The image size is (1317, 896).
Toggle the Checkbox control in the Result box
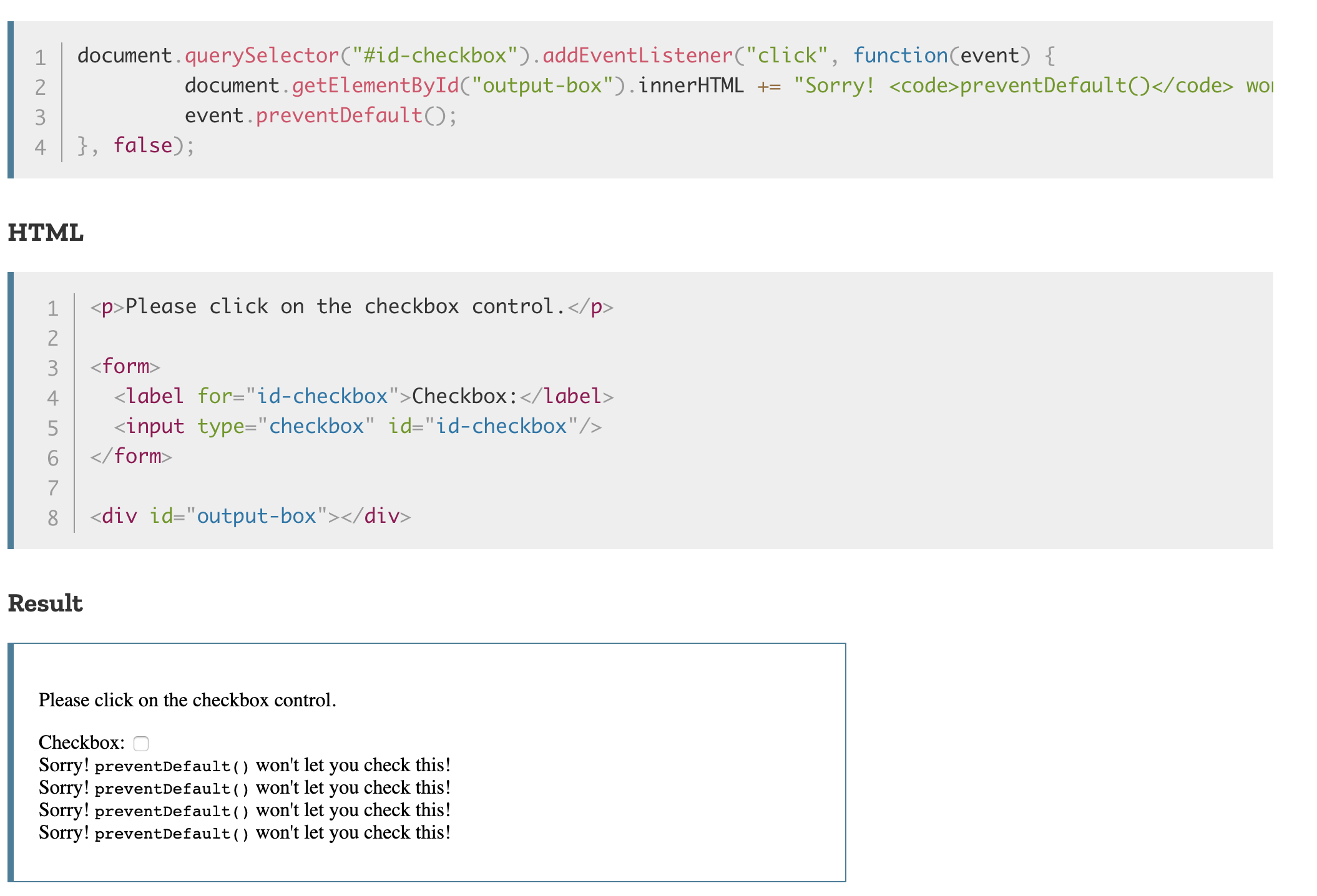point(141,743)
